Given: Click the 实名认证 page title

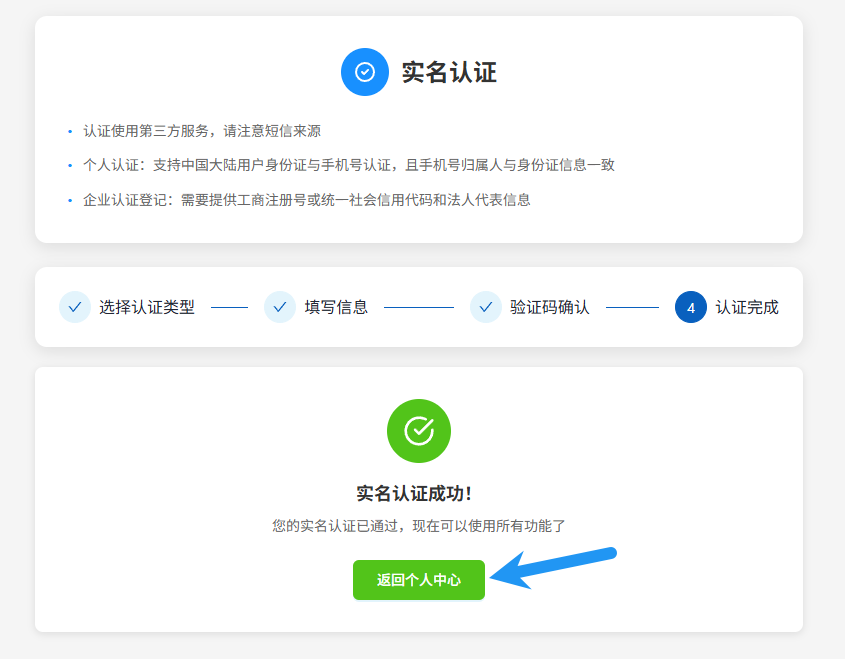Looking at the screenshot, I should pyautogui.click(x=449, y=73).
